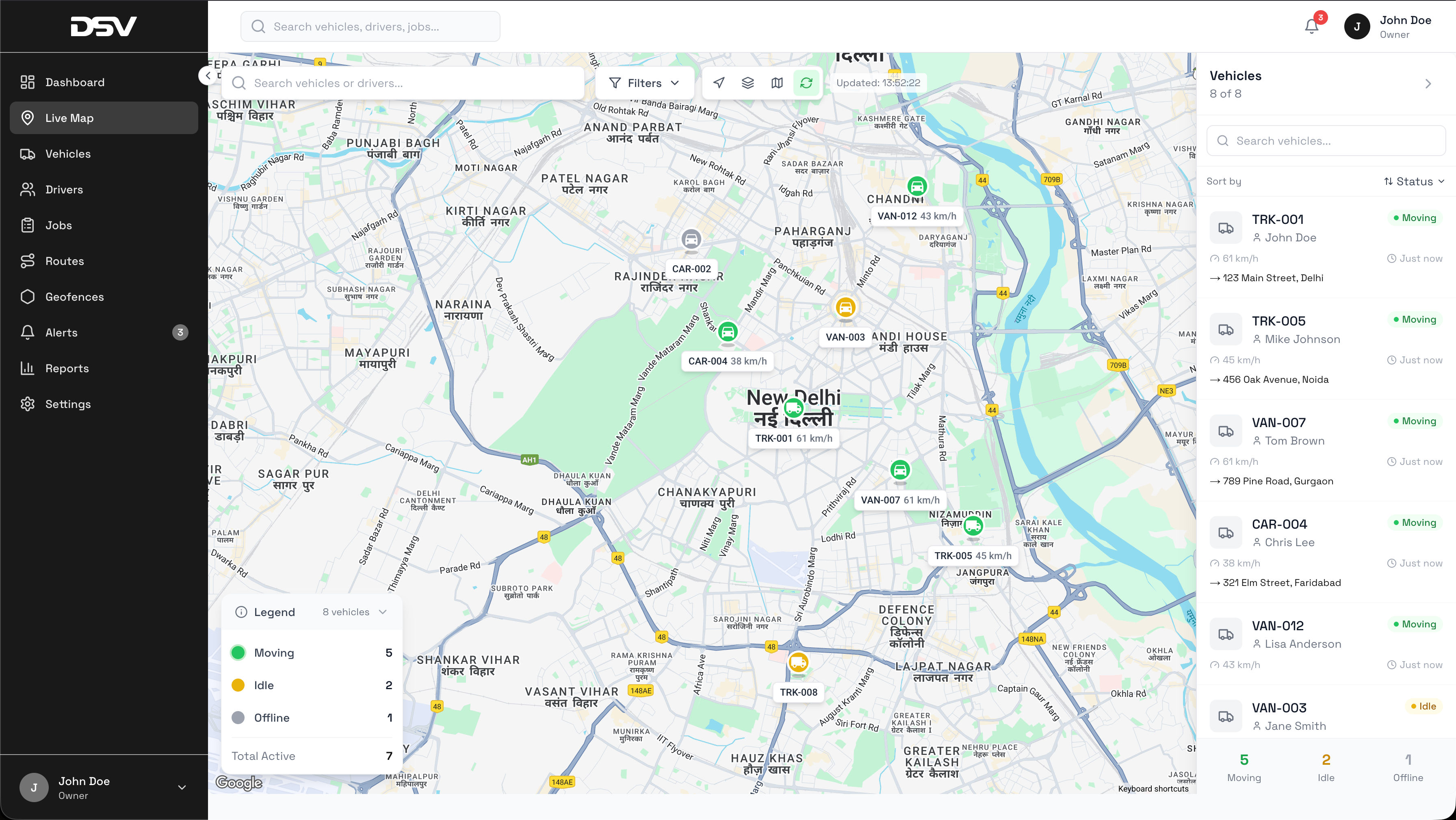Click the green VAN-012 map marker
Image resolution: width=1456 pixels, height=820 pixels.
pos(917,186)
